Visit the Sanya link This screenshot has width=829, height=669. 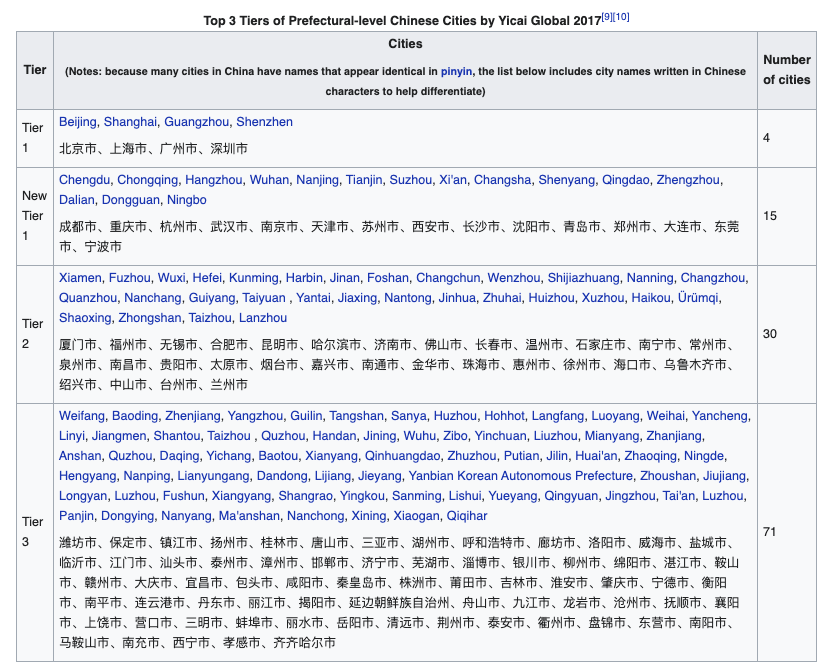point(409,416)
